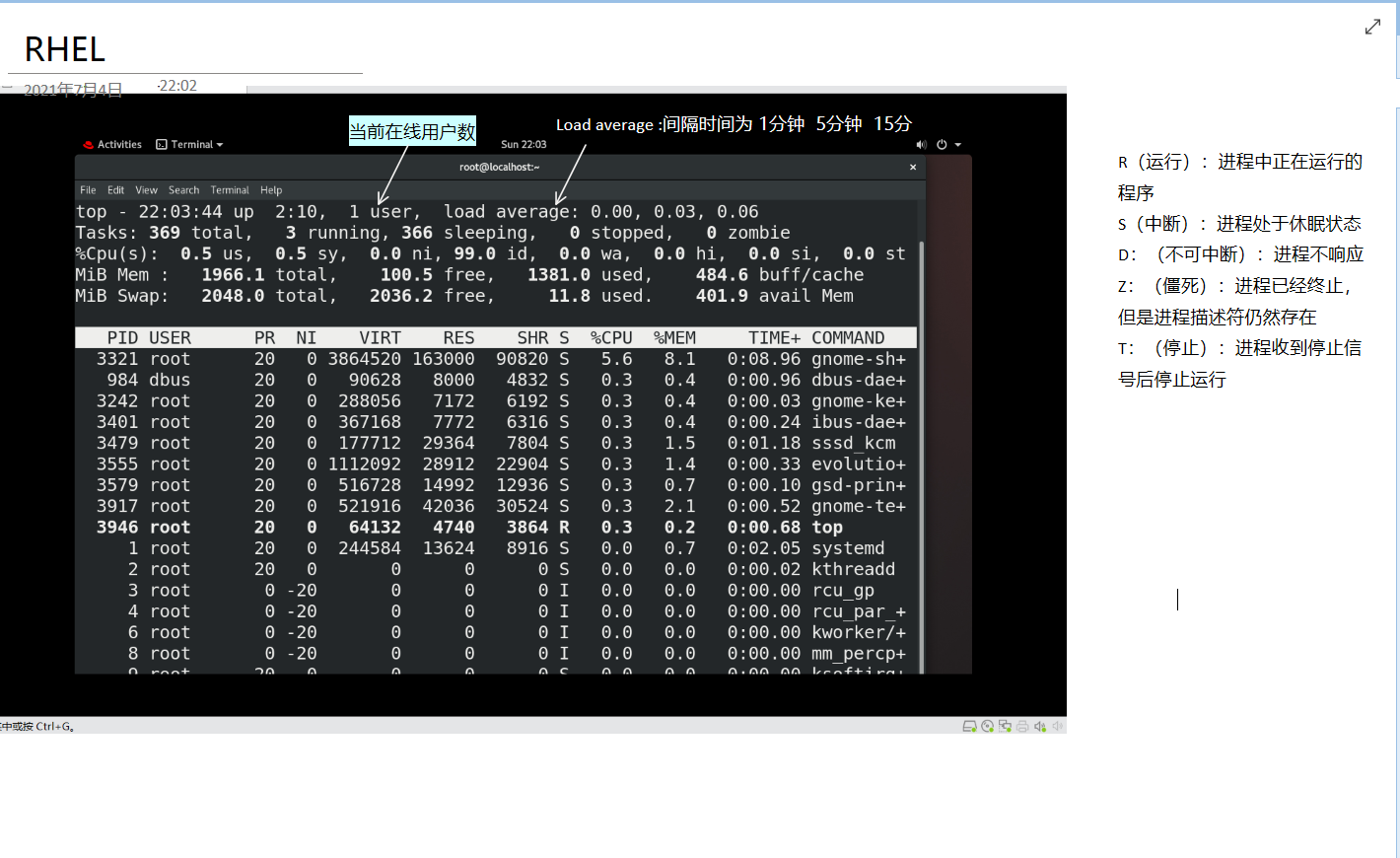Click the power icon in GNOME top bar

942,145
